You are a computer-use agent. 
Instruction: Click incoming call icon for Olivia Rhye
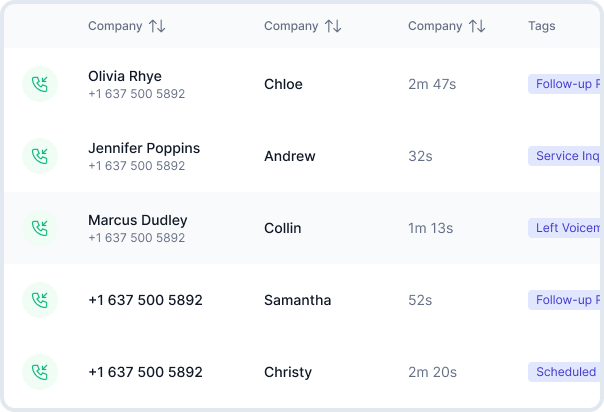click(40, 84)
